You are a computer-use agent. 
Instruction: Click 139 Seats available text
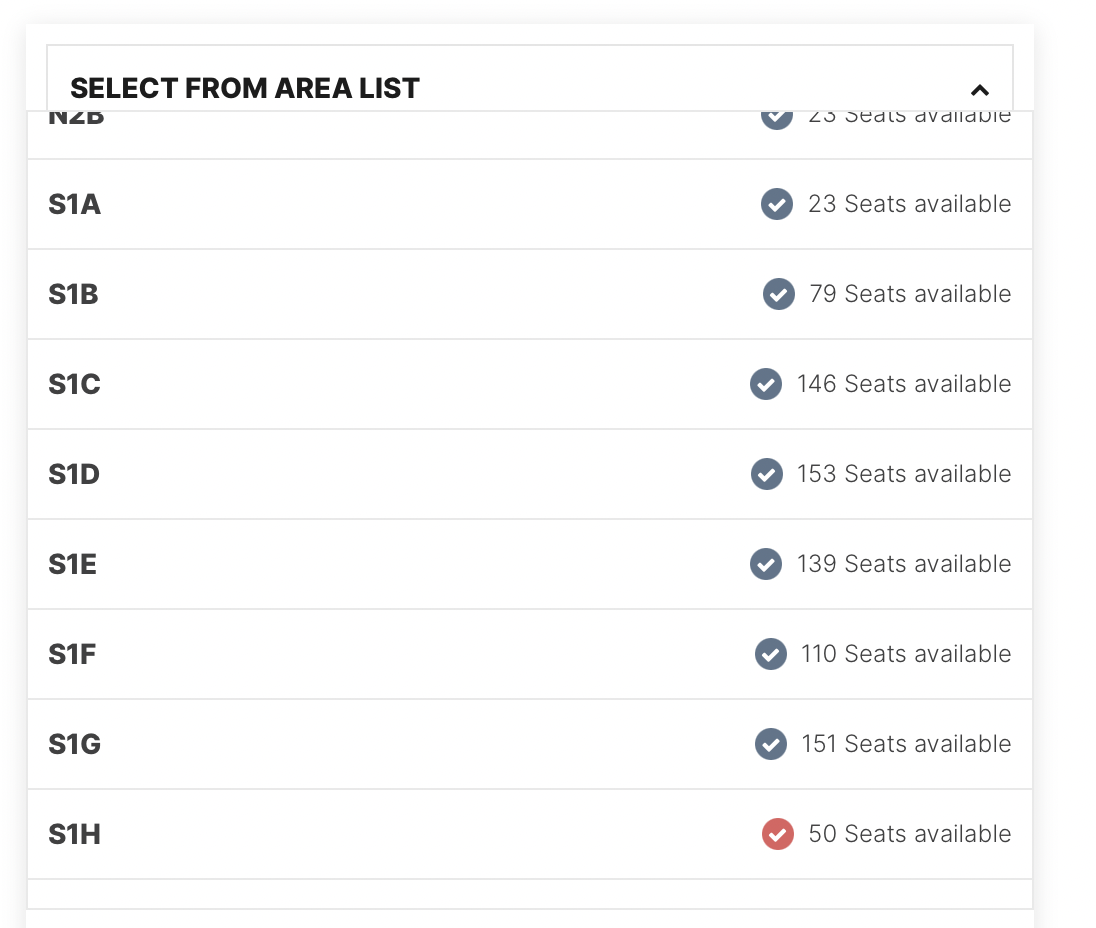tap(904, 564)
